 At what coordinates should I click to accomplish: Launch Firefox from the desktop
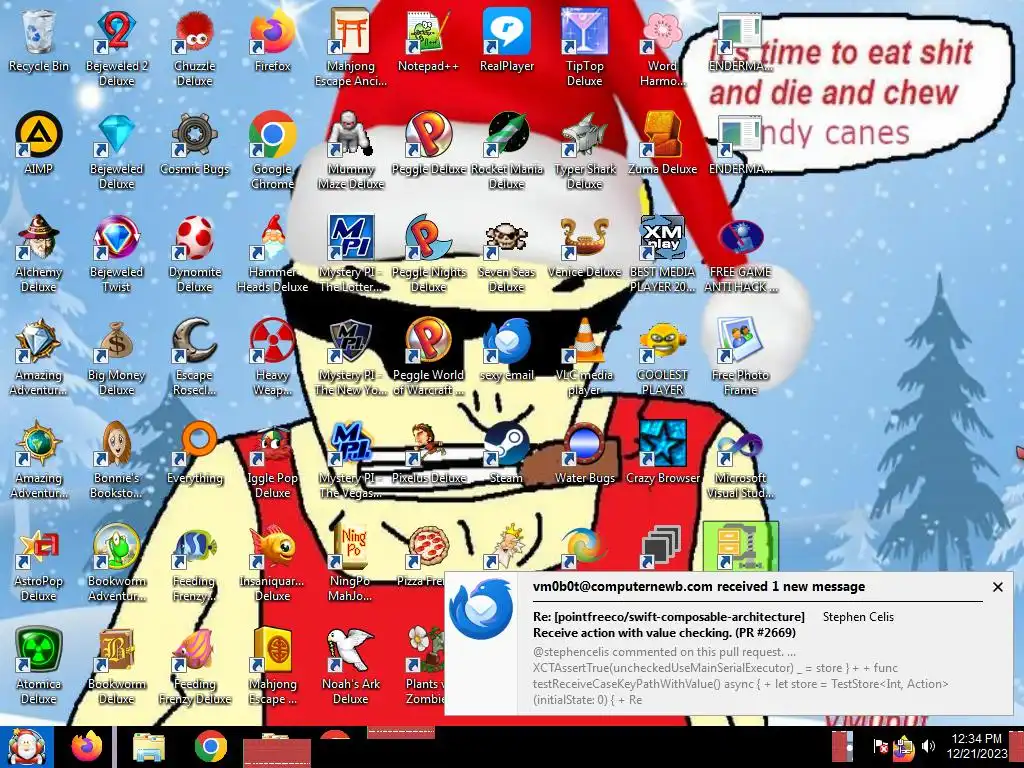272,41
